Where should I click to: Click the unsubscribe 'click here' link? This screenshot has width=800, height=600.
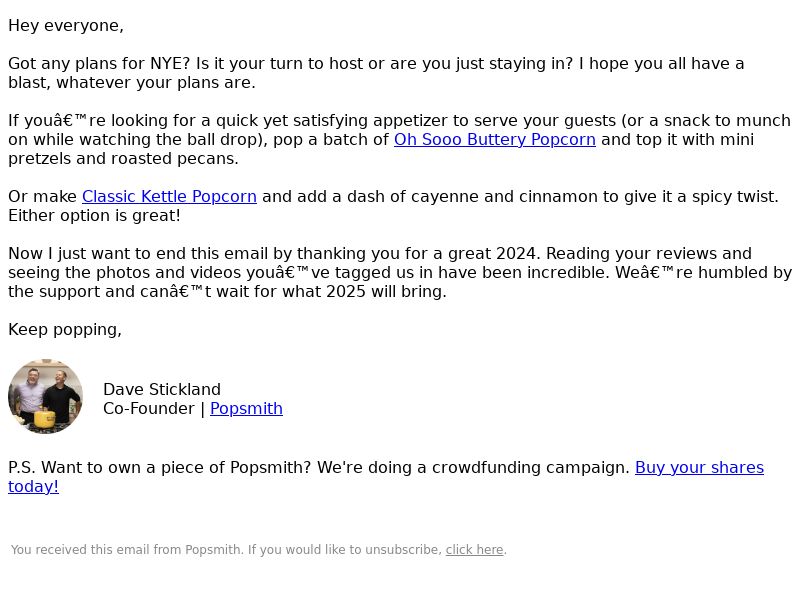(x=474, y=550)
